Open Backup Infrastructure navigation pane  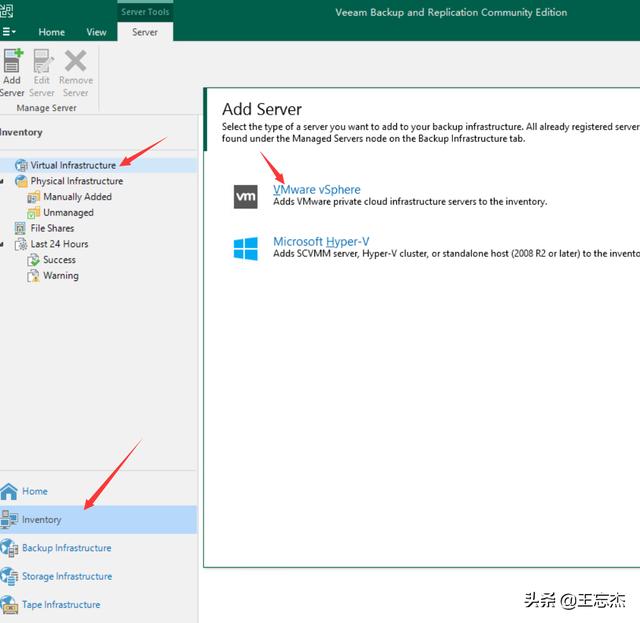67,548
